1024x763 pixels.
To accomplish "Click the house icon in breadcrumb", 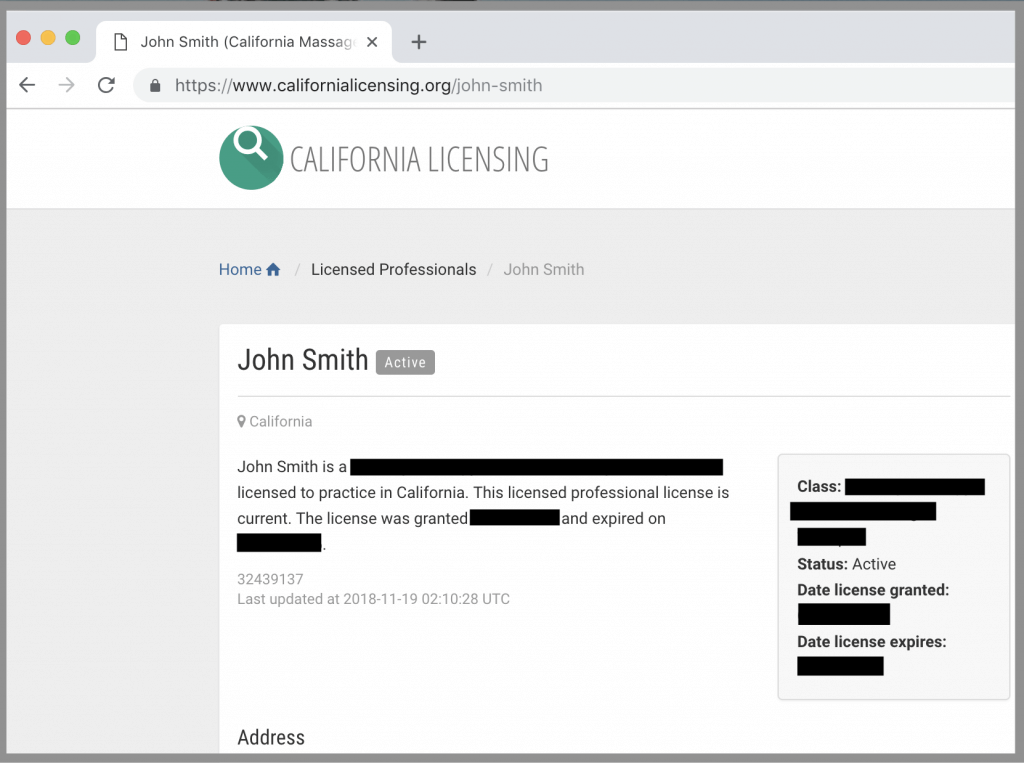I will [x=273, y=270].
